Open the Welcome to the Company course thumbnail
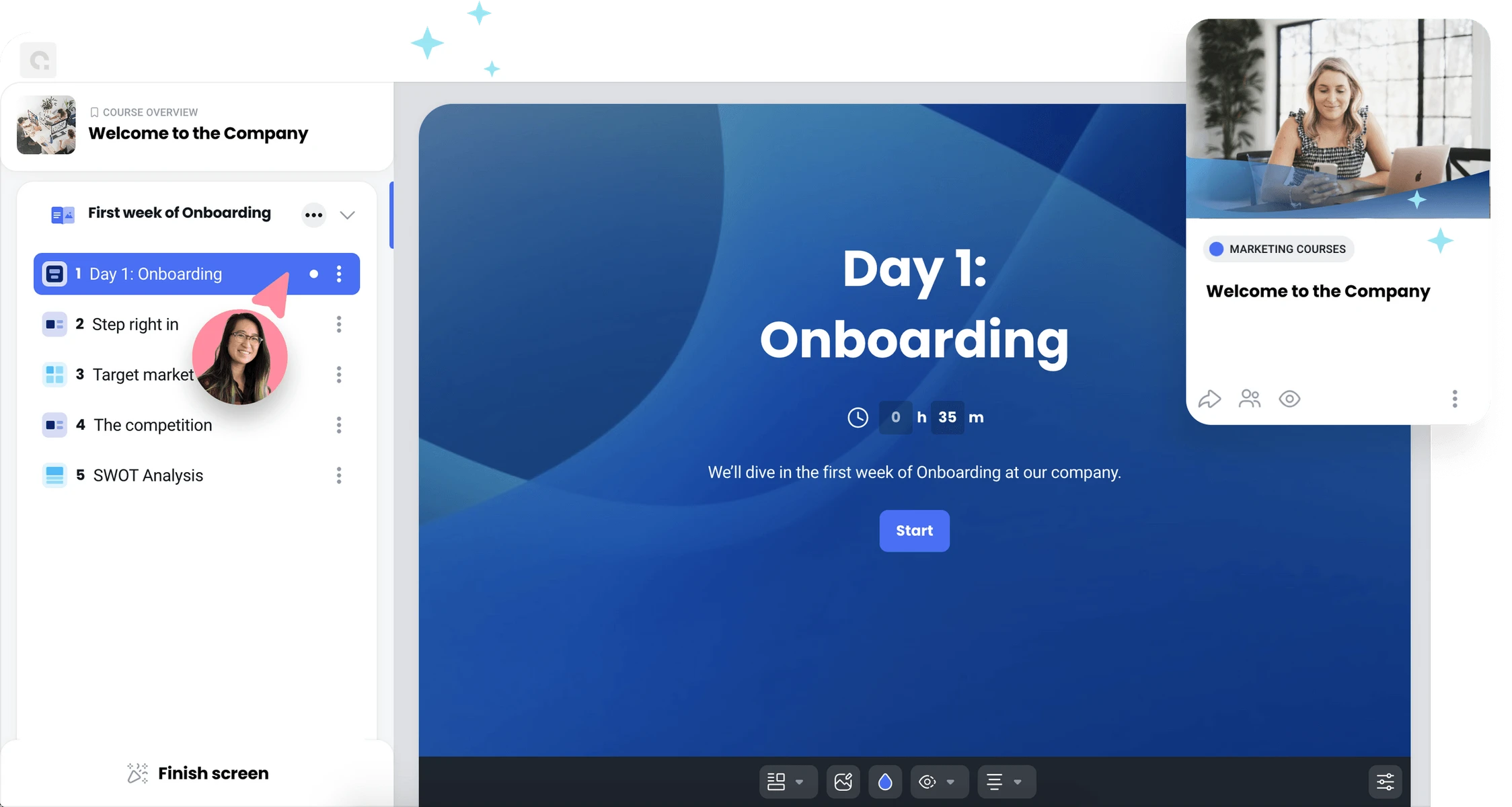The width and height of the screenshot is (1512, 807). [46, 125]
